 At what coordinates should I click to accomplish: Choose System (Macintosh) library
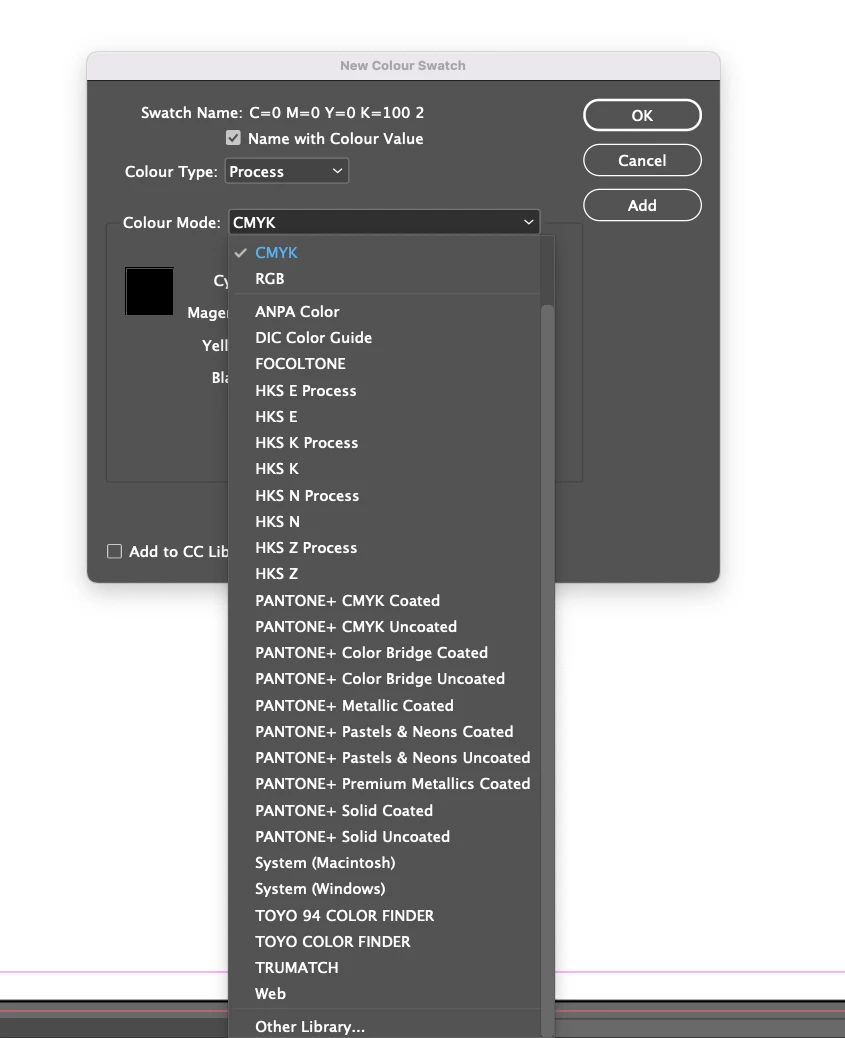click(384, 863)
